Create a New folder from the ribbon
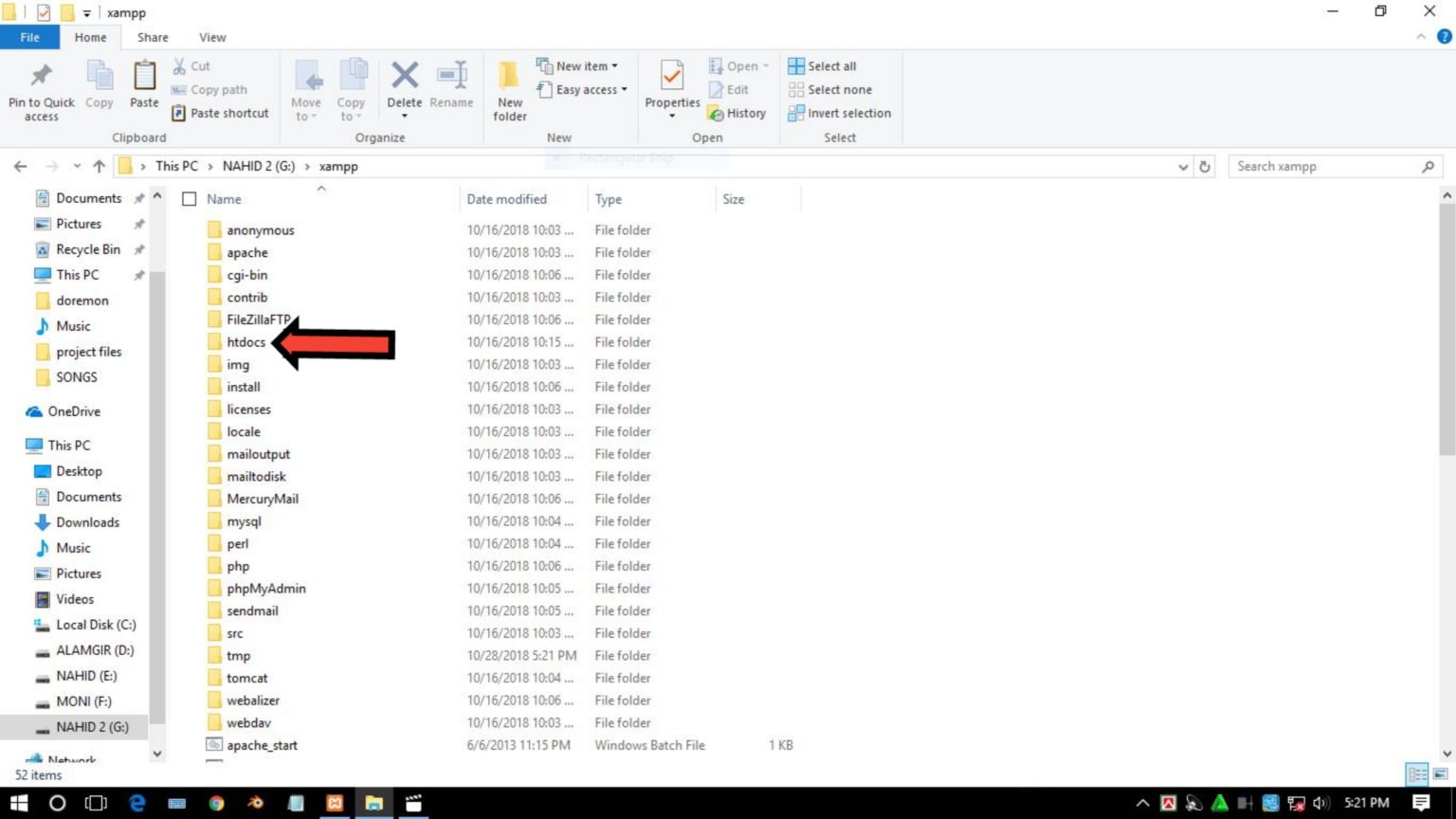 (509, 90)
